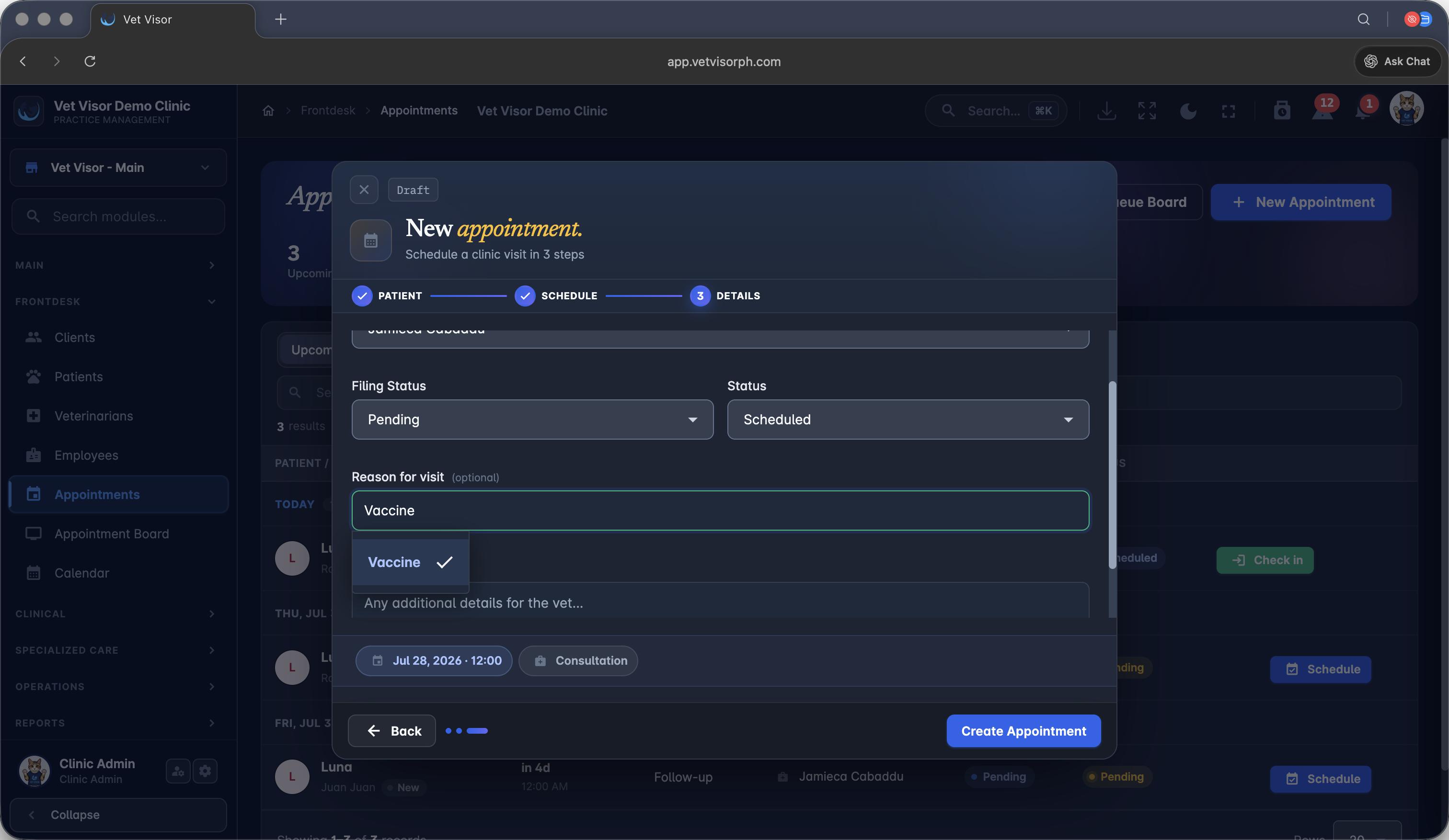The image size is (1449, 840).
Task: Click the Draft status badge
Action: (413, 190)
